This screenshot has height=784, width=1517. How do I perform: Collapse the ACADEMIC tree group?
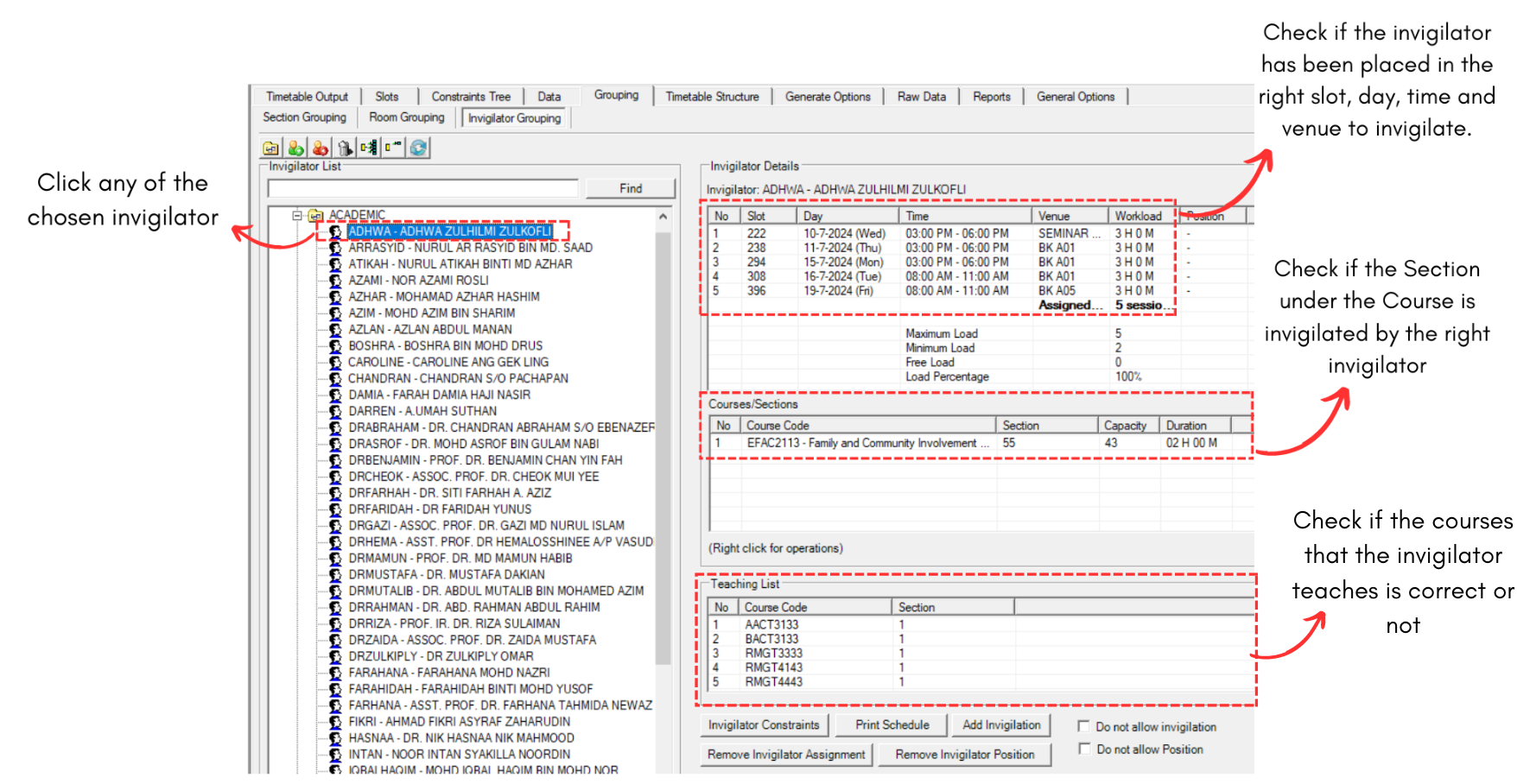coord(297,215)
